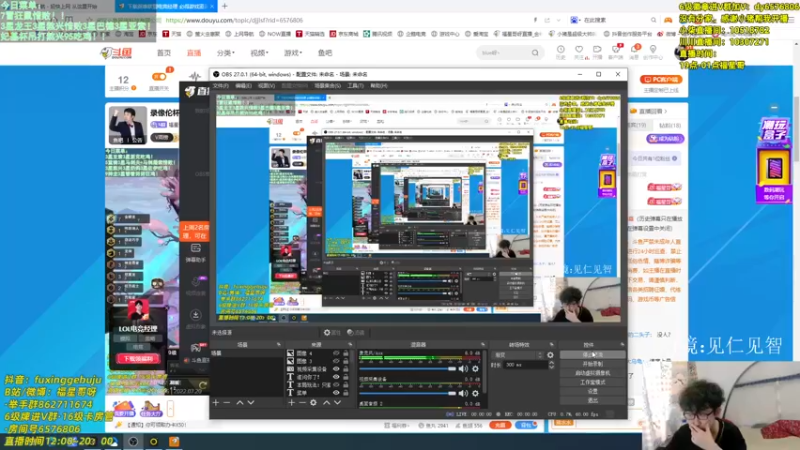Click the controls dock pop-out icon
Viewport: 800px width, 450px height.
pos(622,345)
